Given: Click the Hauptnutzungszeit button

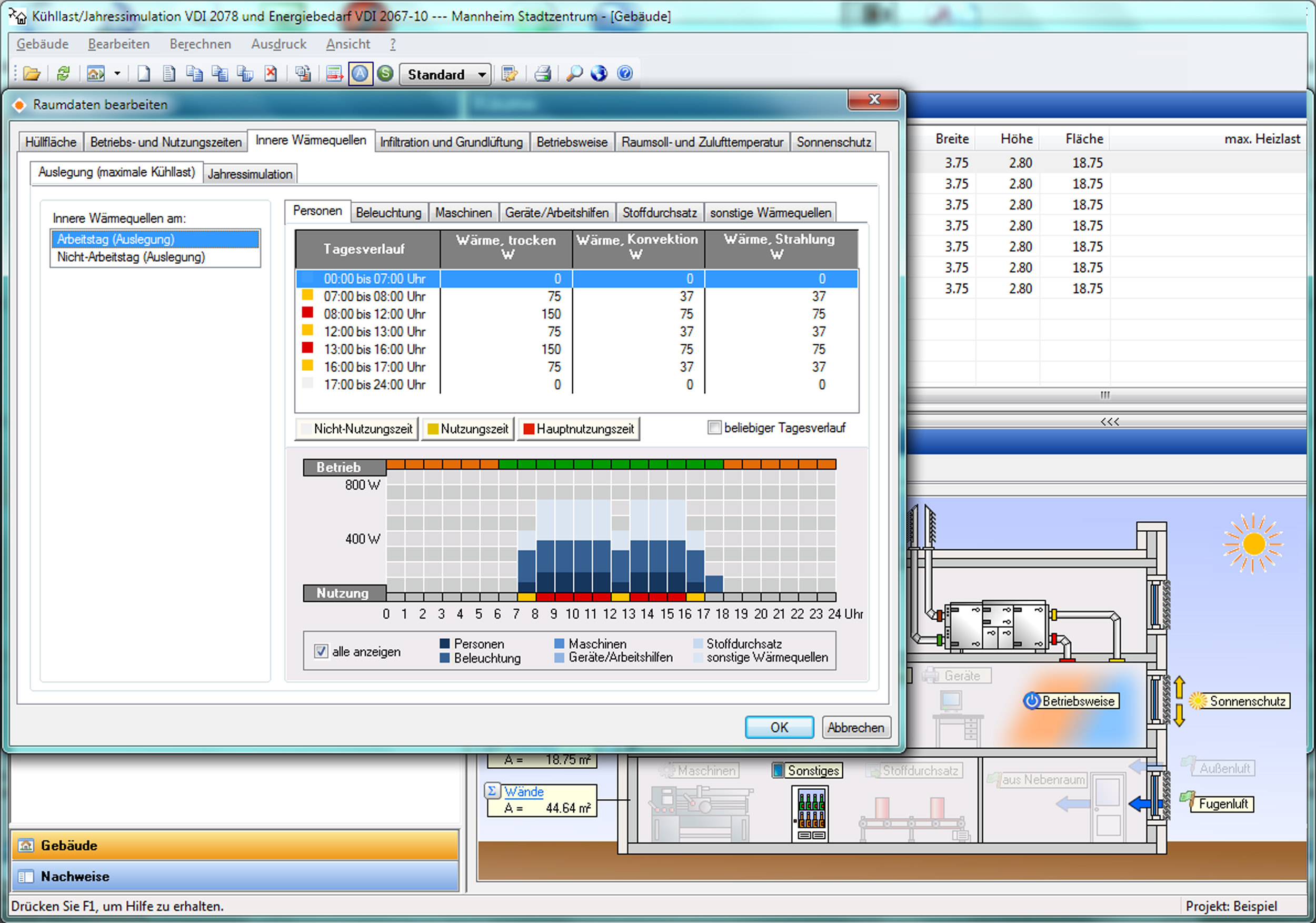Looking at the screenshot, I should 579,429.
